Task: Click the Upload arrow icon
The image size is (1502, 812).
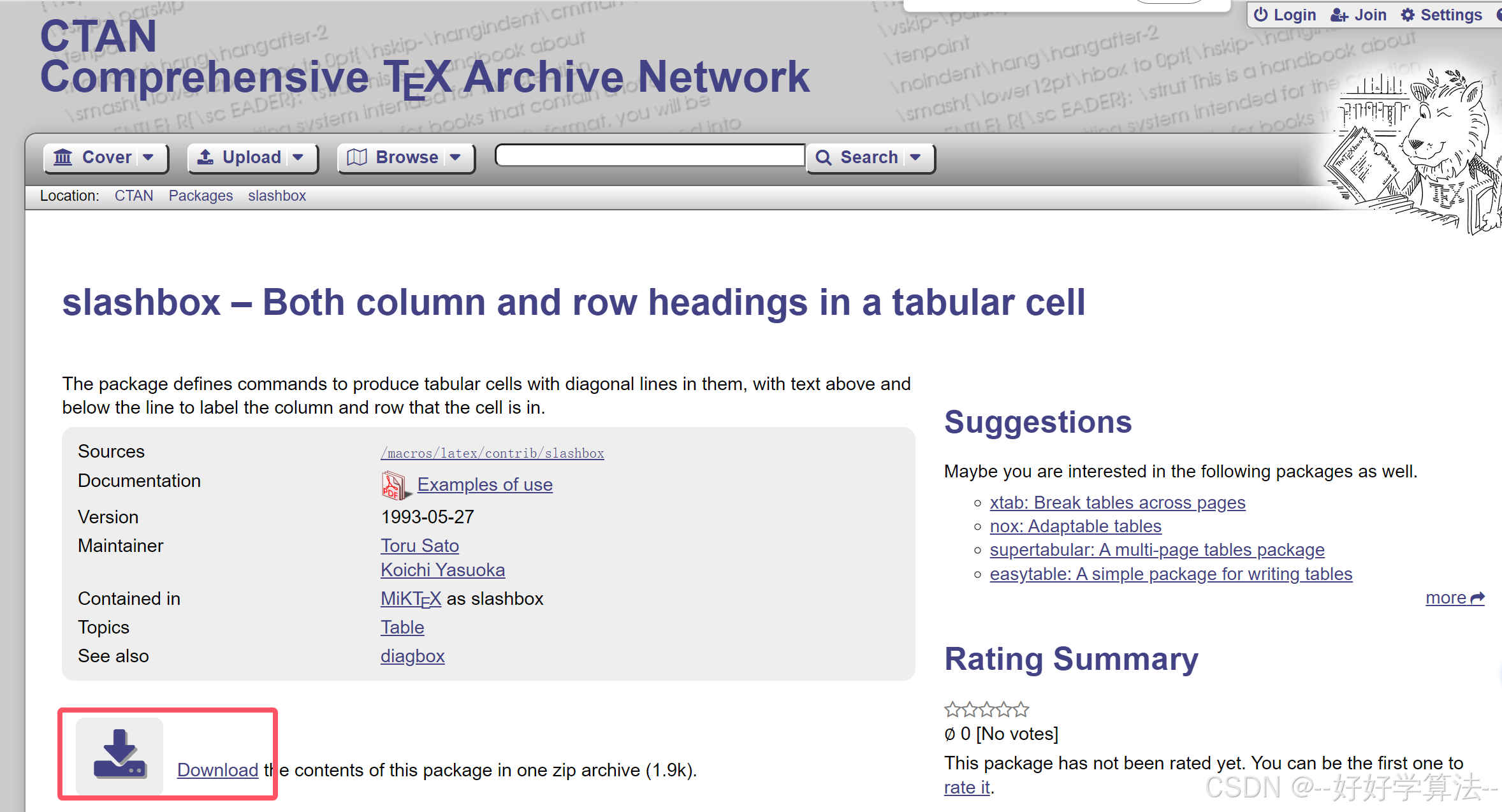Action: (205, 157)
